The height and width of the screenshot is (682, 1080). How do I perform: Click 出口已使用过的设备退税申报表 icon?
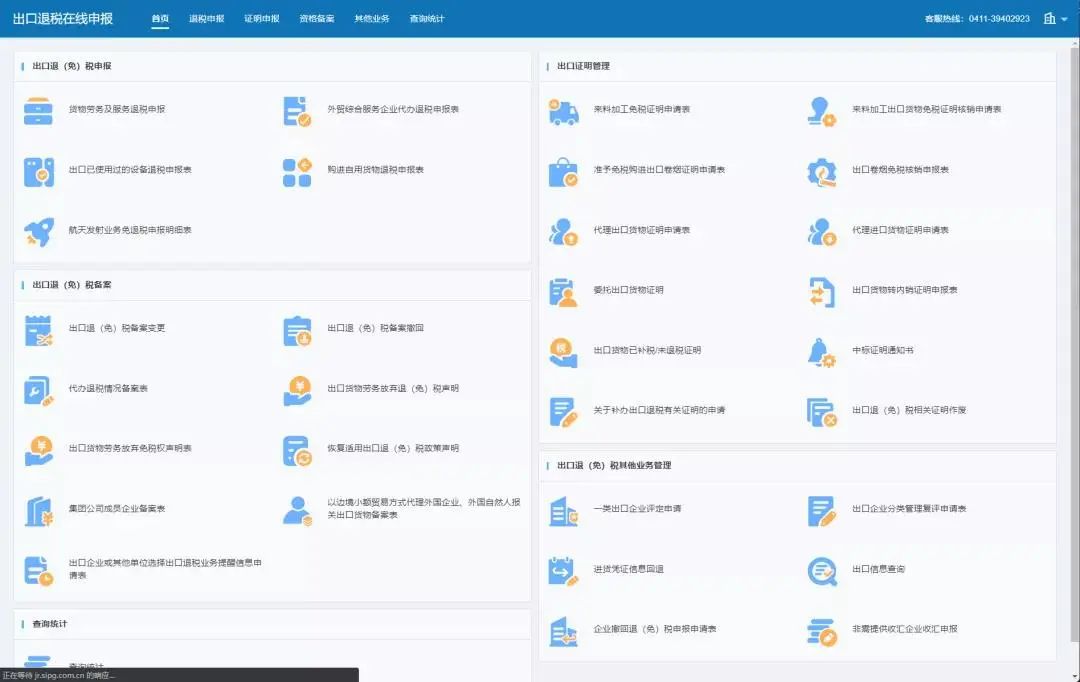39,172
